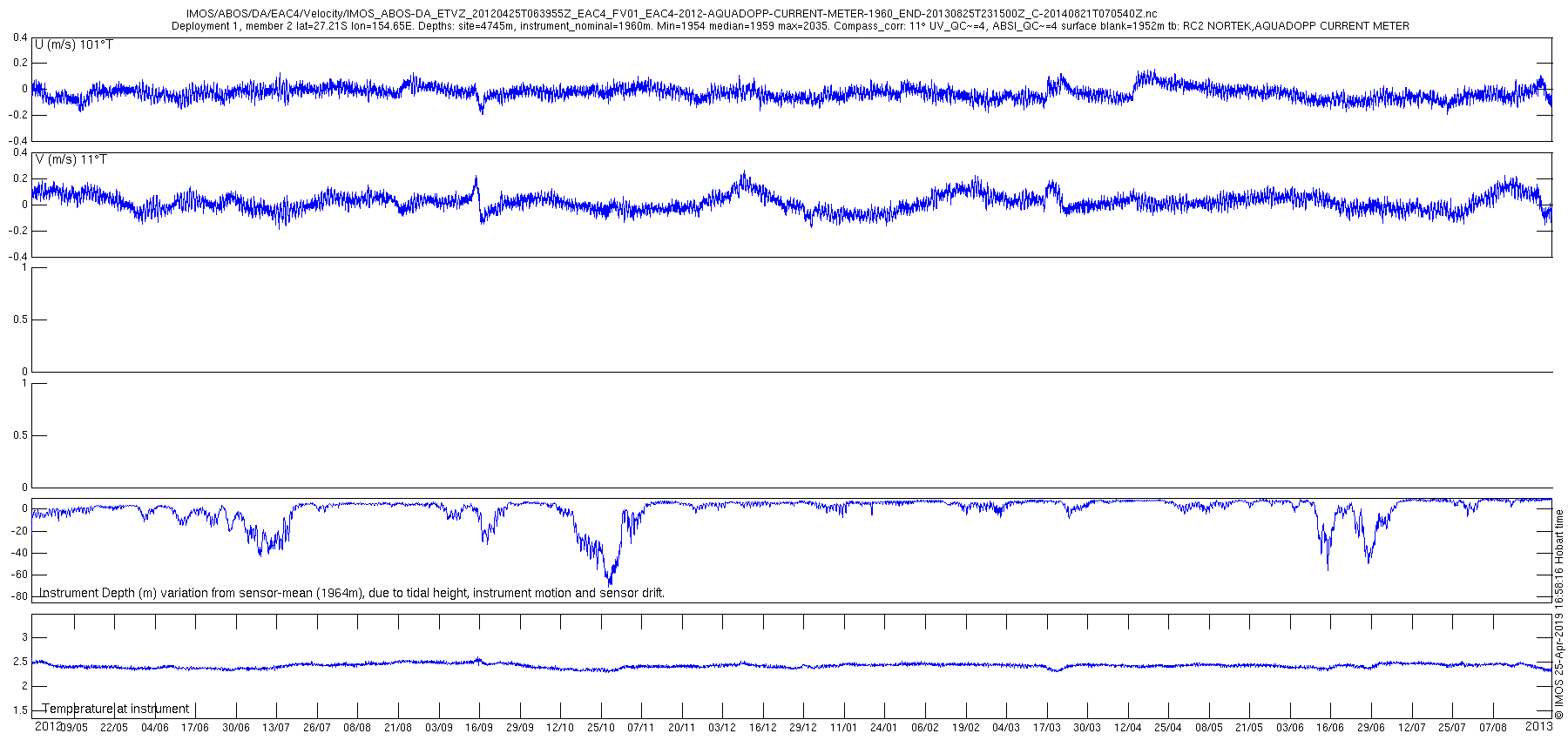
Task: Click the '03/12' date tick label
Action: [x=722, y=728]
